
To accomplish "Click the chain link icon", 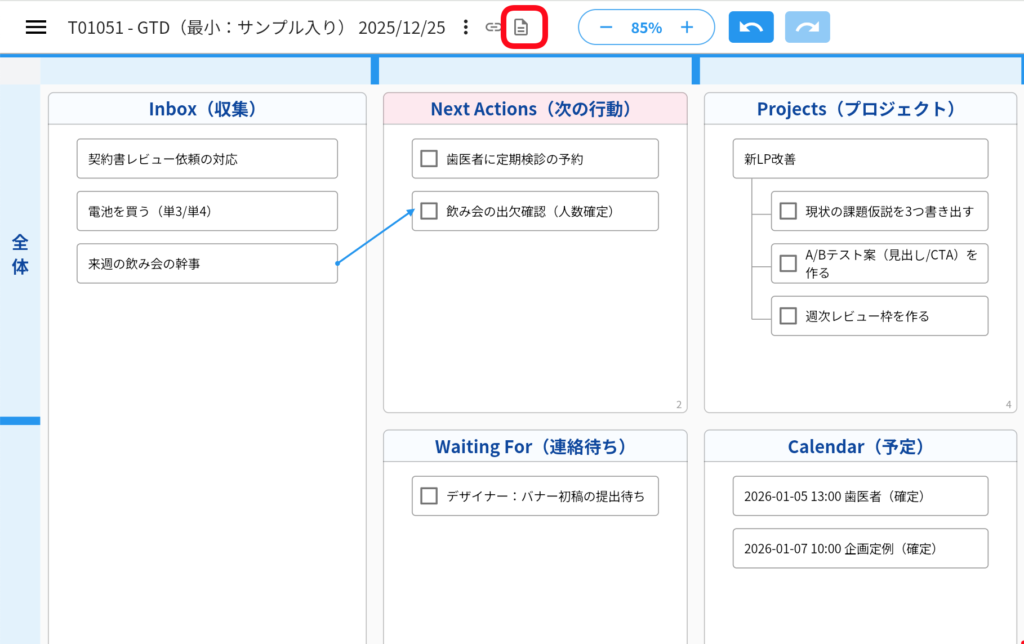I will [493, 27].
